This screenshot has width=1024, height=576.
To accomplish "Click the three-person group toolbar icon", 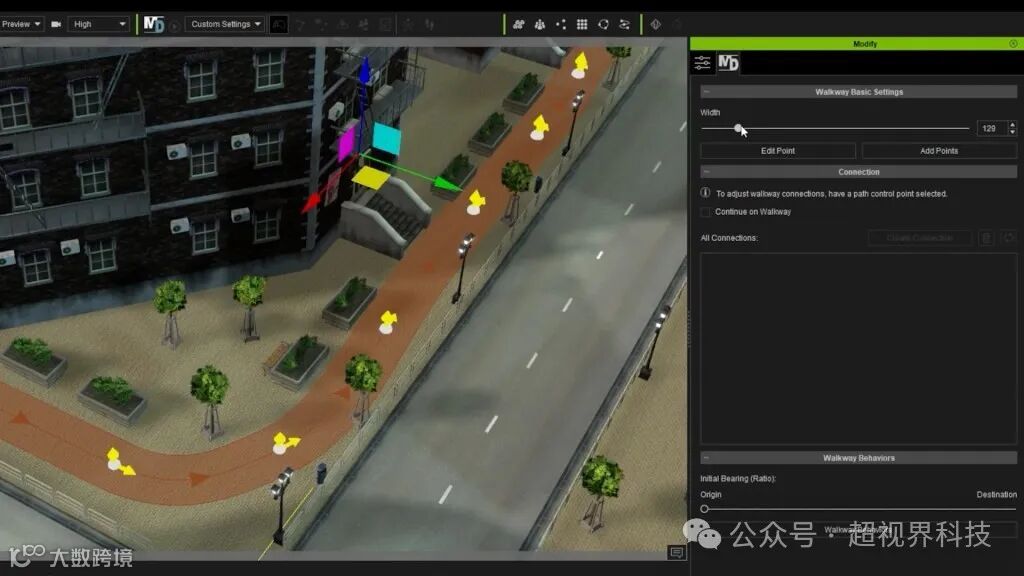I will (540, 24).
